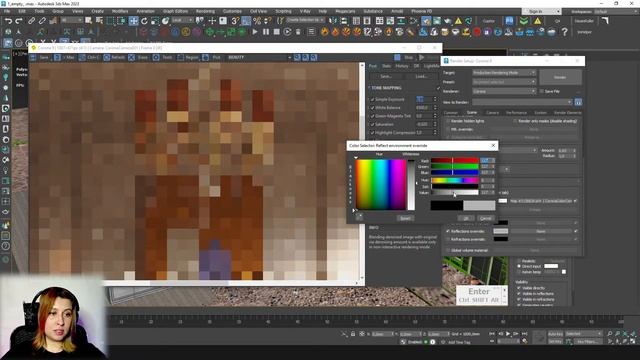Enable the Save File checkbox

click(x=542, y=91)
